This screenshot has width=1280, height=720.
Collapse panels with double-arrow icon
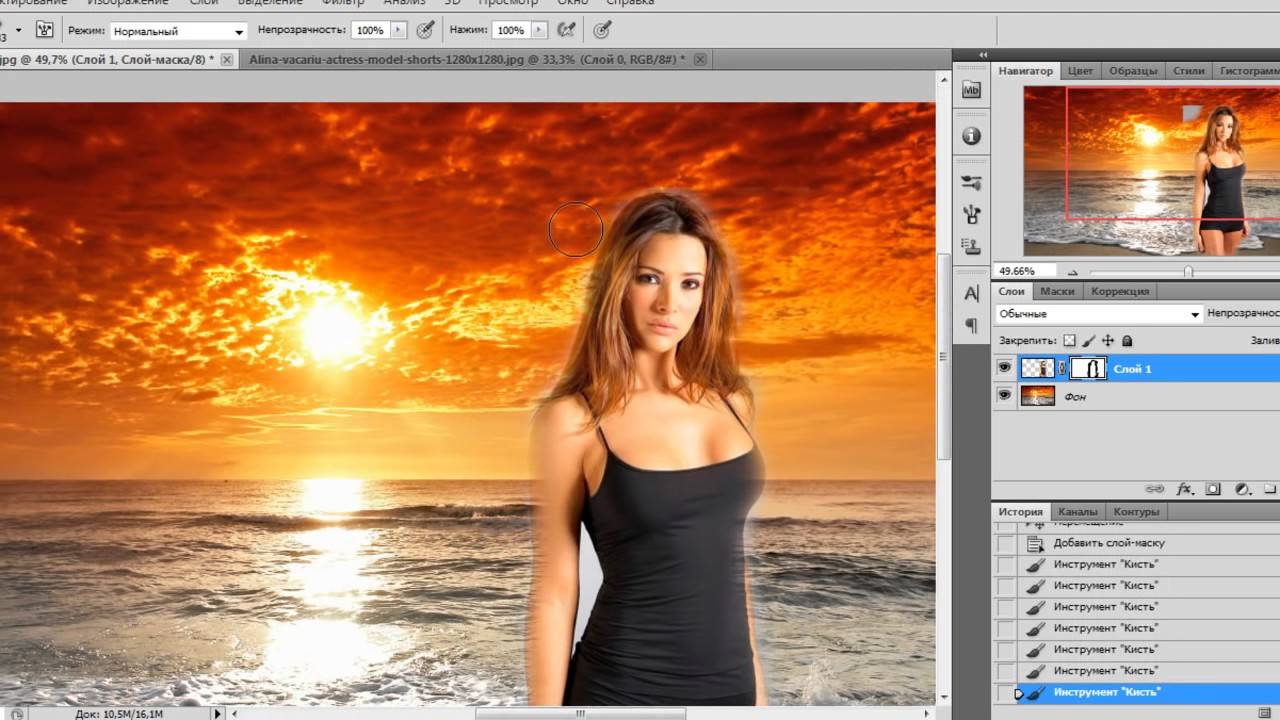click(x=983, y=55)
